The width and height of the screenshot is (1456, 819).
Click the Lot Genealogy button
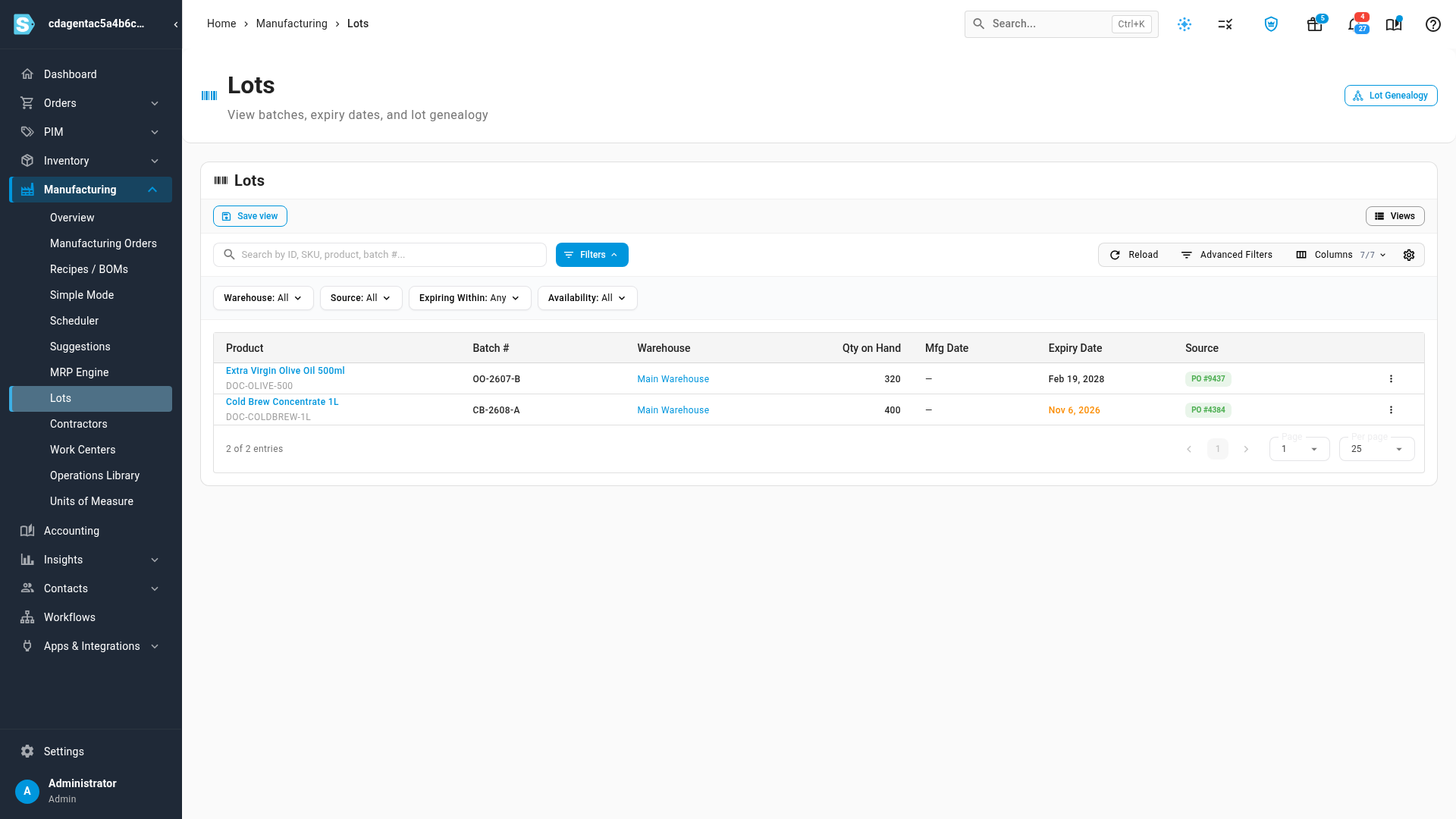tap(1391, 96)
